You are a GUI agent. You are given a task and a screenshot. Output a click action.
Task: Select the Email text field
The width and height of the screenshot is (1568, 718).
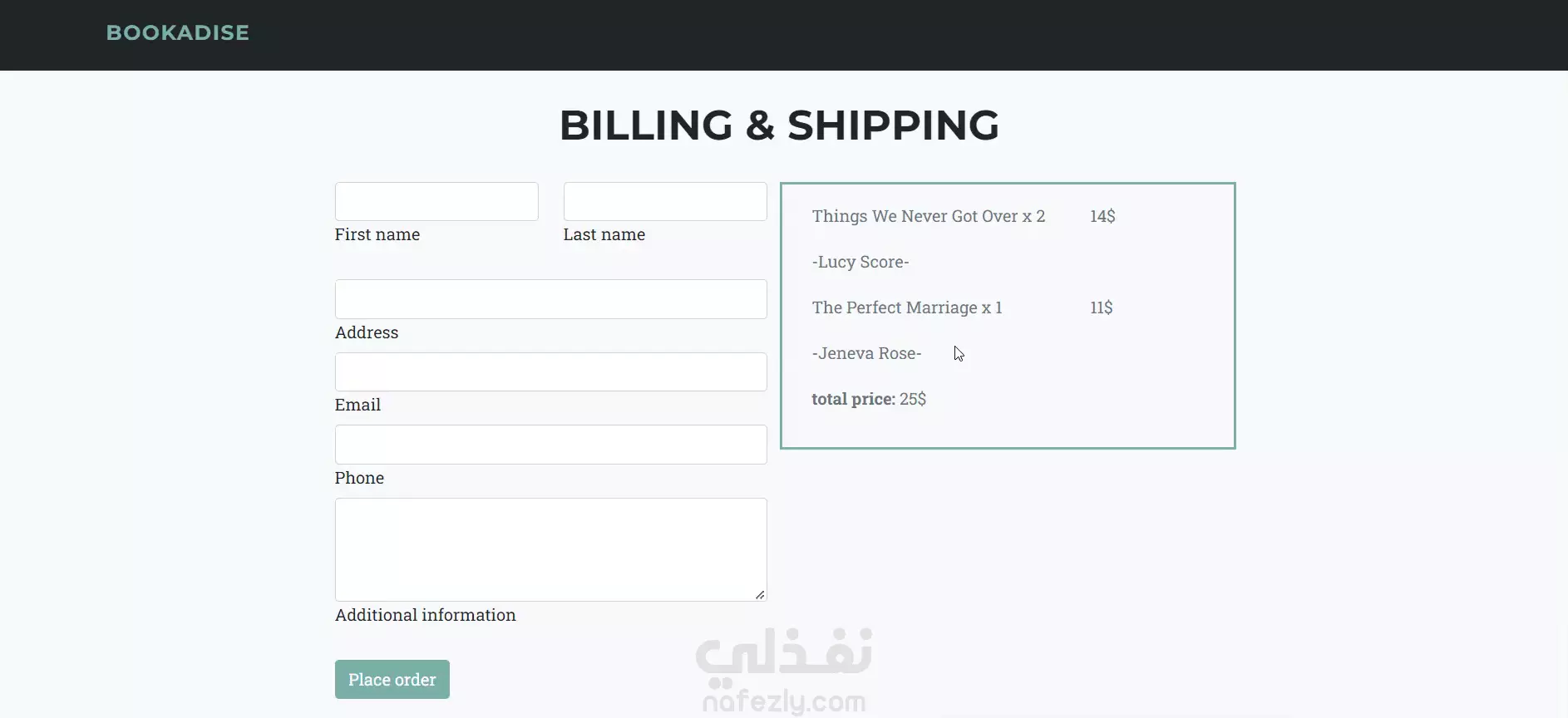click(x=550, y=371)
